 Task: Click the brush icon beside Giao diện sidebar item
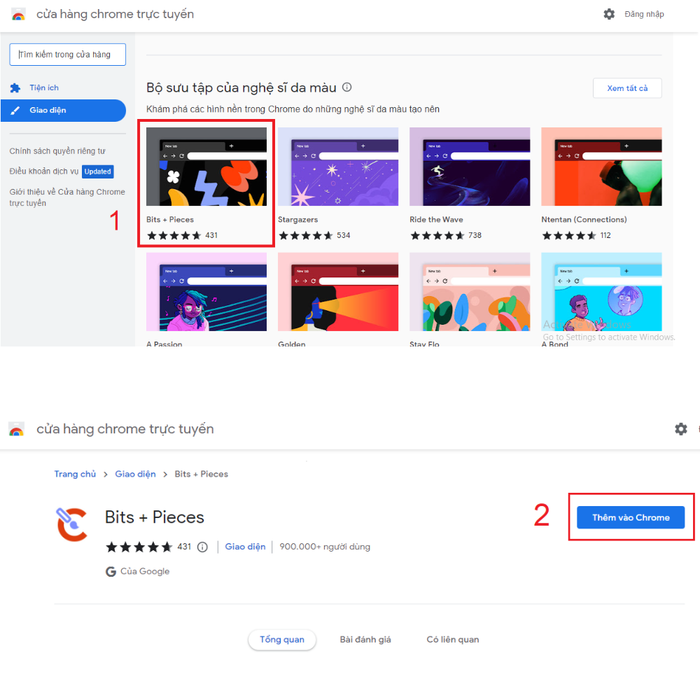point(15,110)
